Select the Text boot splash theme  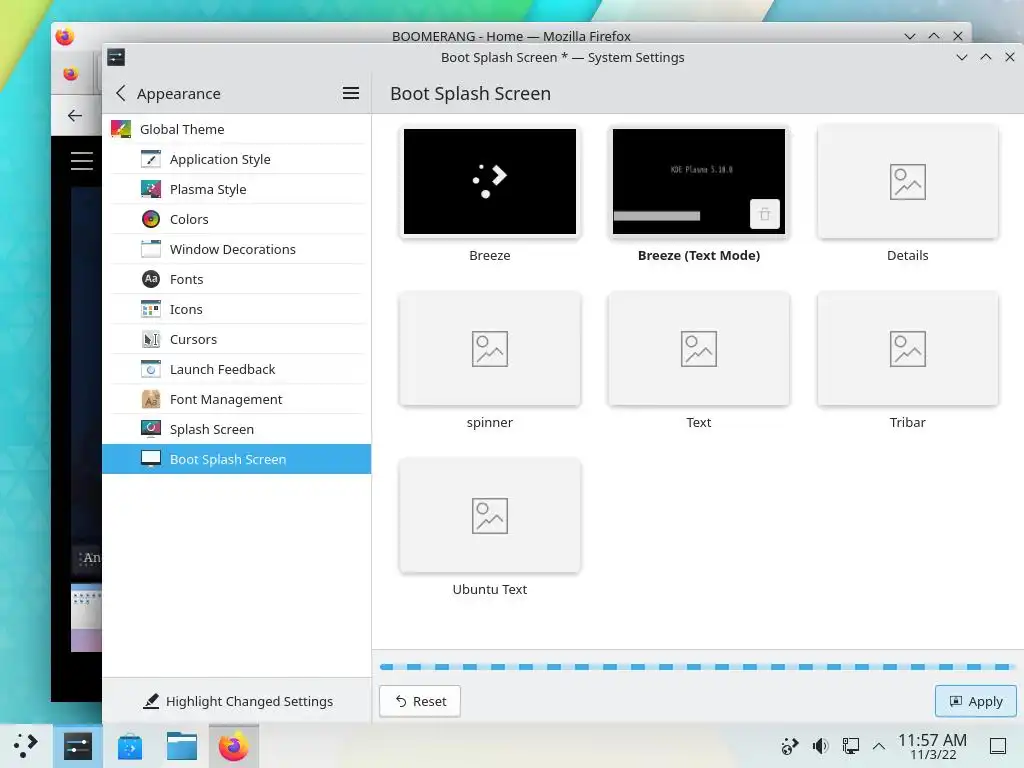tap(699, 349)
